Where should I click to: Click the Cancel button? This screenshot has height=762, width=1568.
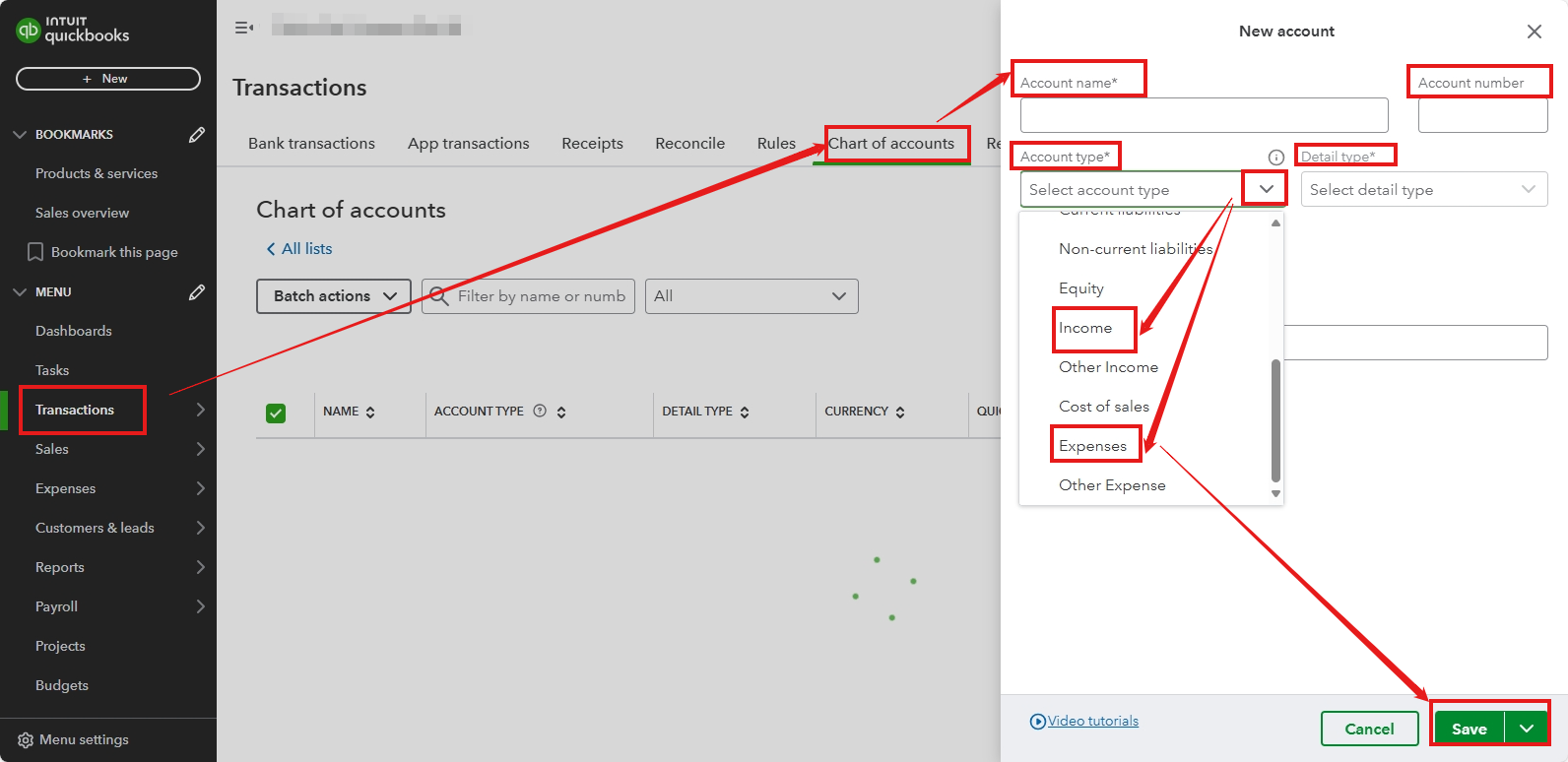click(x=1369, y=729)
